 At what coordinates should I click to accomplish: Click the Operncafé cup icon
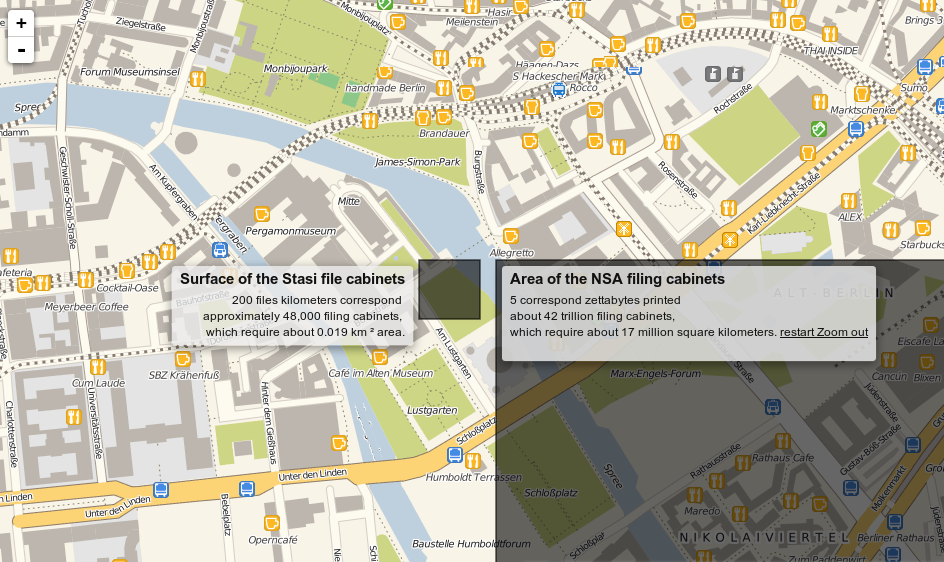pyautogui.click(x=272, y=523)
